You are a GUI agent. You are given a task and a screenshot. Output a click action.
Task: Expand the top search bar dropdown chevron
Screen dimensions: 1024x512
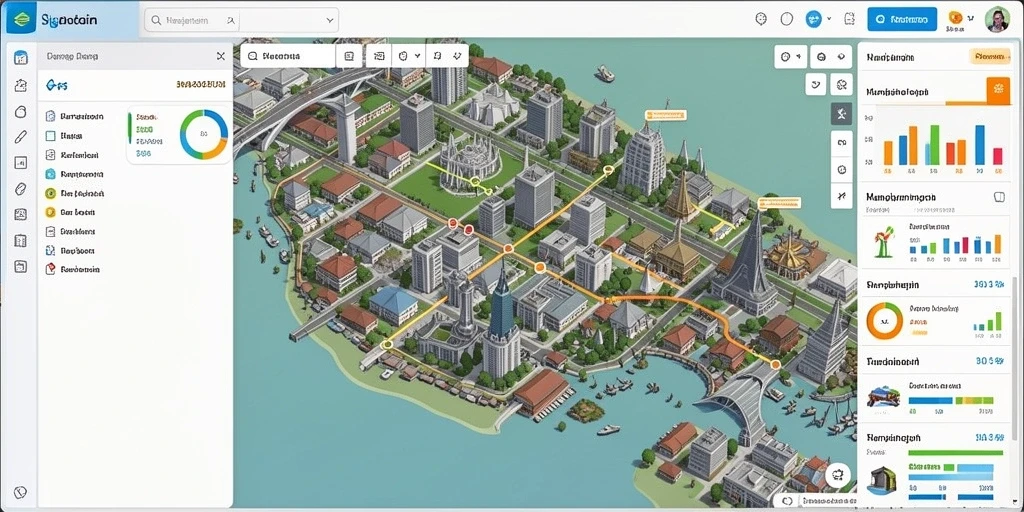click(328, 20)
